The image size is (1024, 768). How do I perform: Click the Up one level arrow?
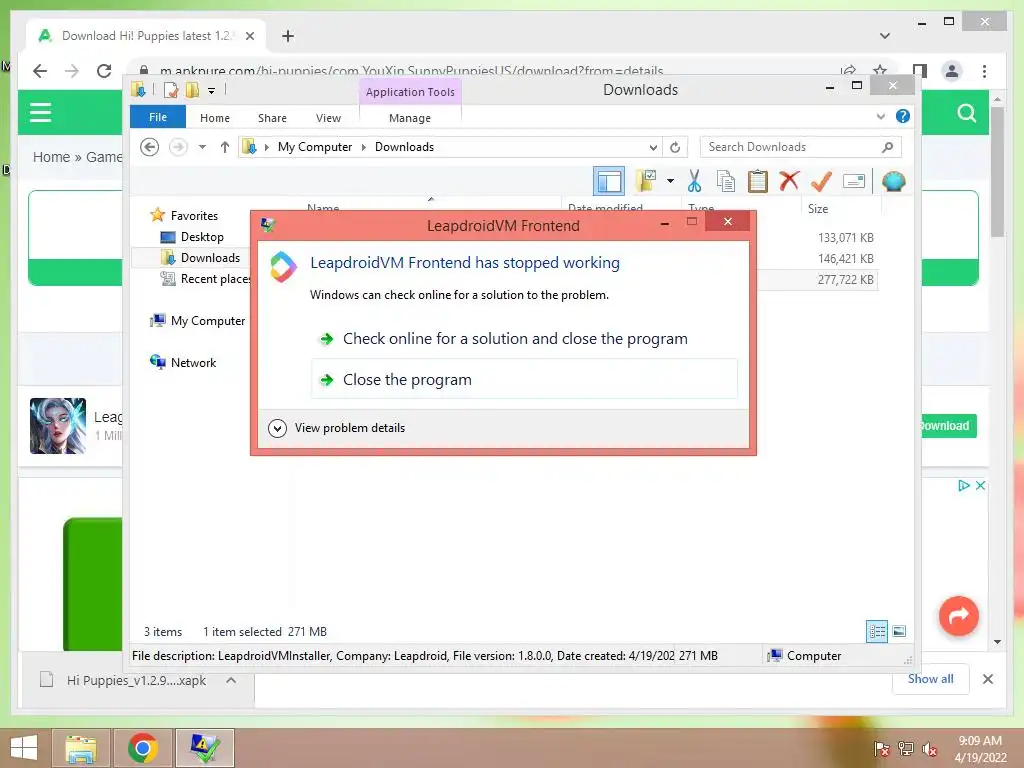tap(225, 147)
